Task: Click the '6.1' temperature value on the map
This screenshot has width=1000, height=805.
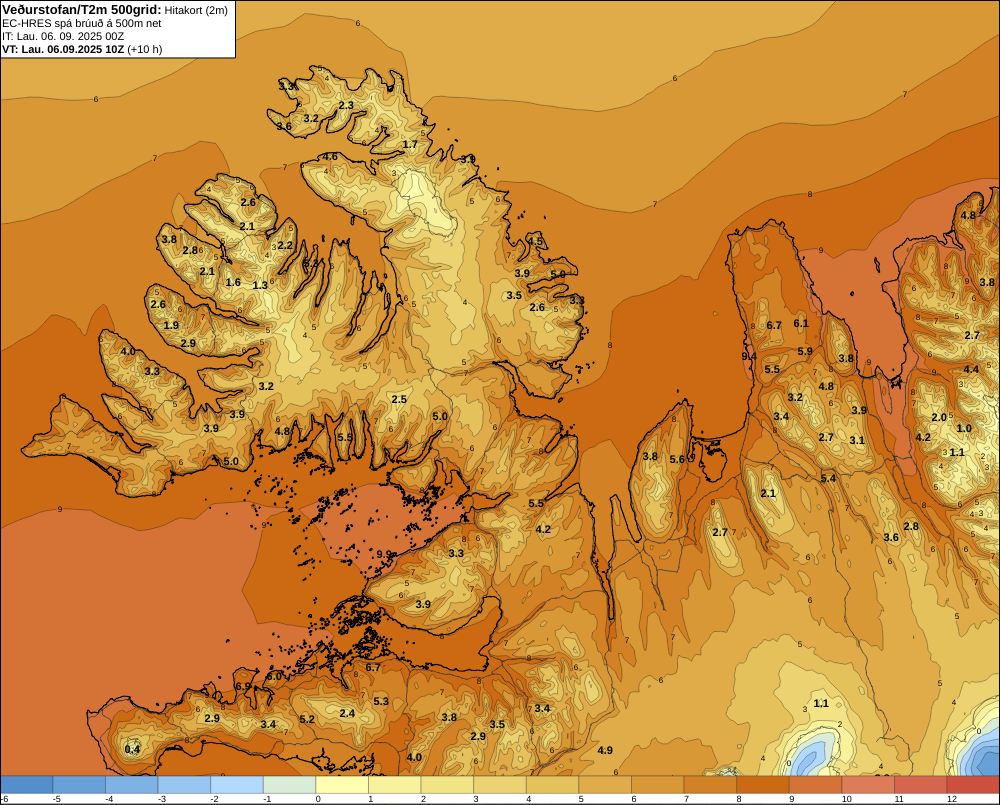Action: pyautogui.click(x=801, y=323)
